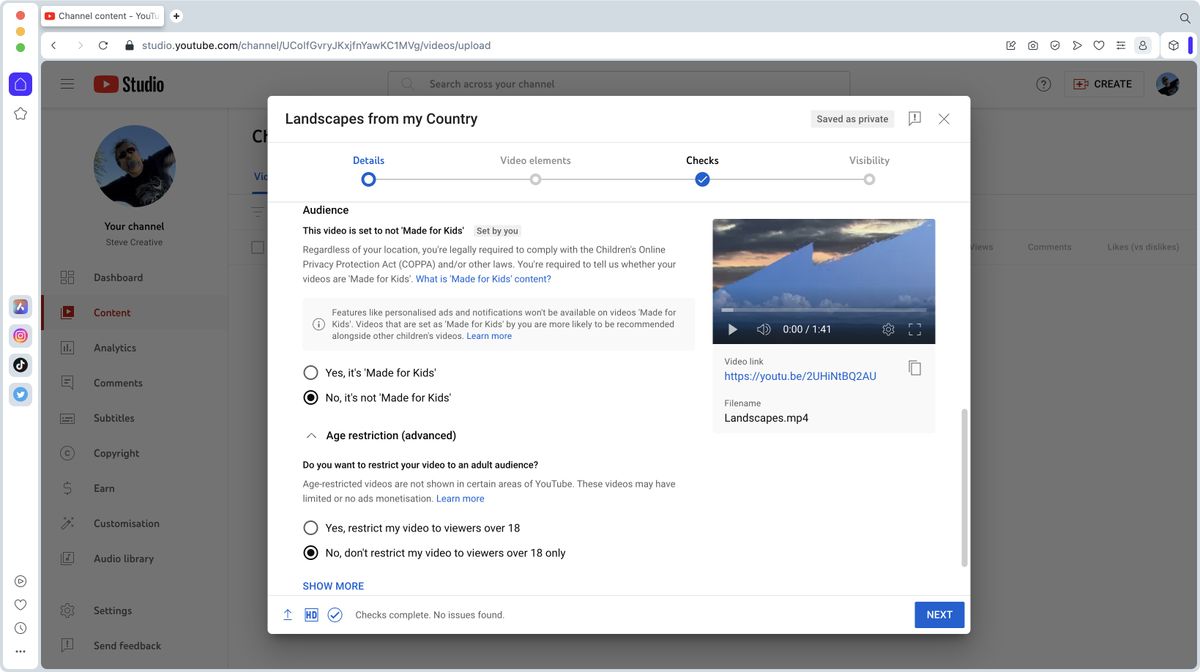The image size is (1200, 672).
Task: Open video player settings gear
Action: pyautogui.click(x=887, y=328)
